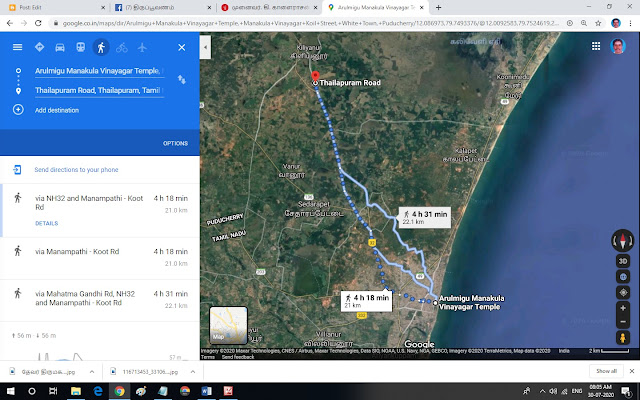
Task: Click the compass to reset north
Action: tap(622, 240)
